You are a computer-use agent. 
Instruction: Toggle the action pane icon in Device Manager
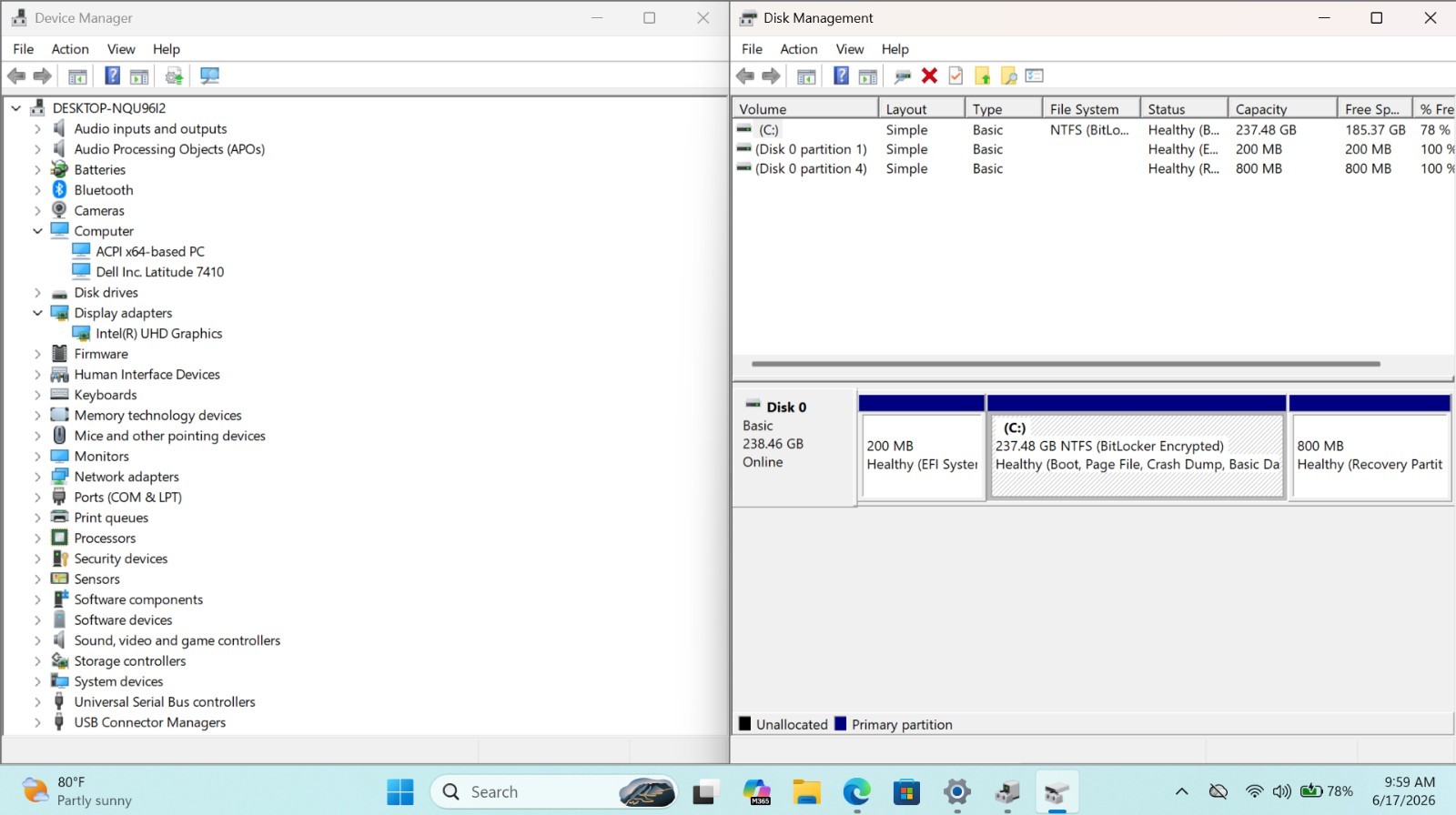coord(139,76)
